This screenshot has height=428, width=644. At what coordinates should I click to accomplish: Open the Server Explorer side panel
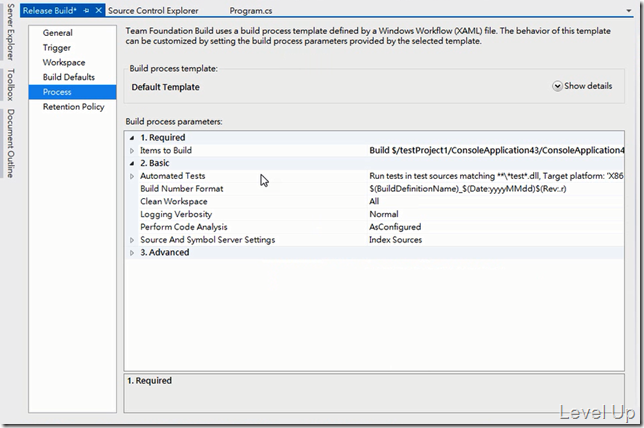[x=10, y=32]
